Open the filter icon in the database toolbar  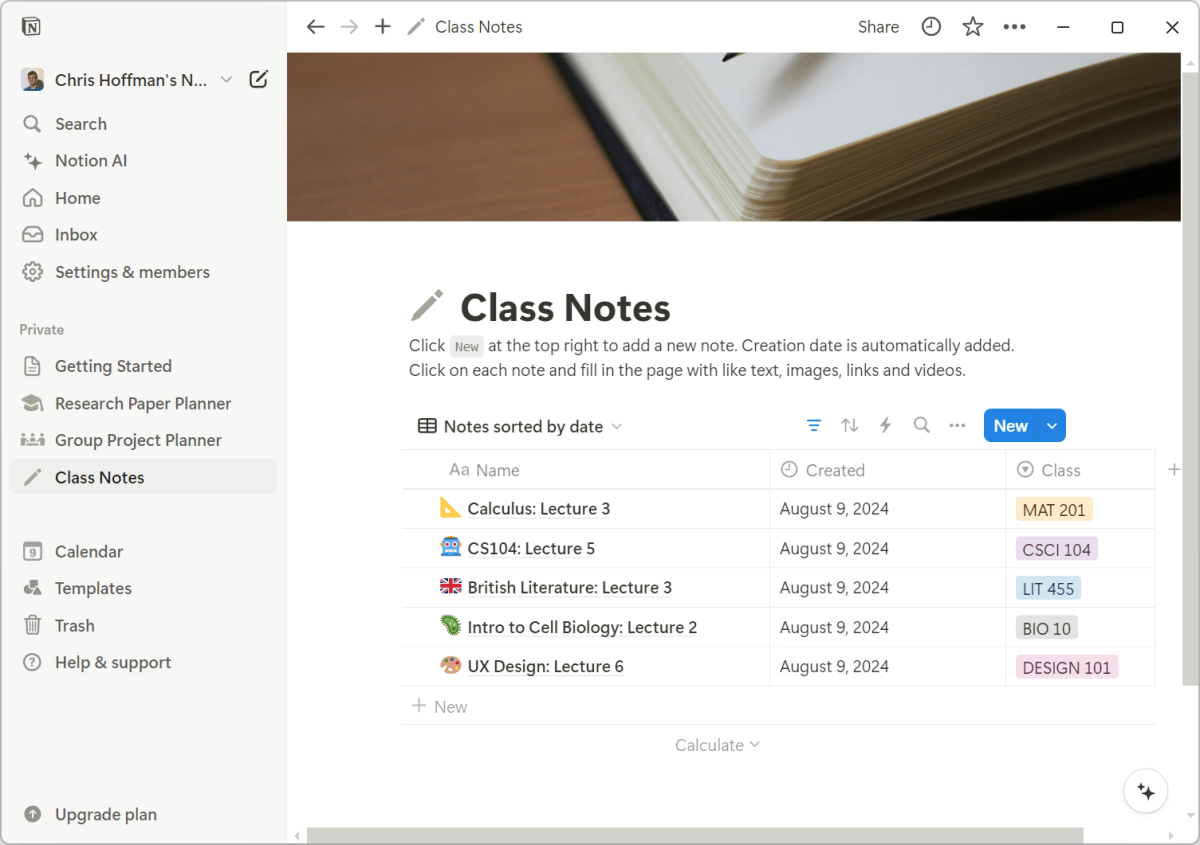click(814, 426)
